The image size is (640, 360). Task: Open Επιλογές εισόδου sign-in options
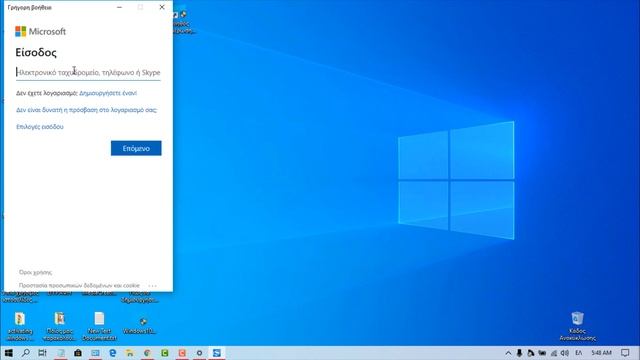(40, 127)
